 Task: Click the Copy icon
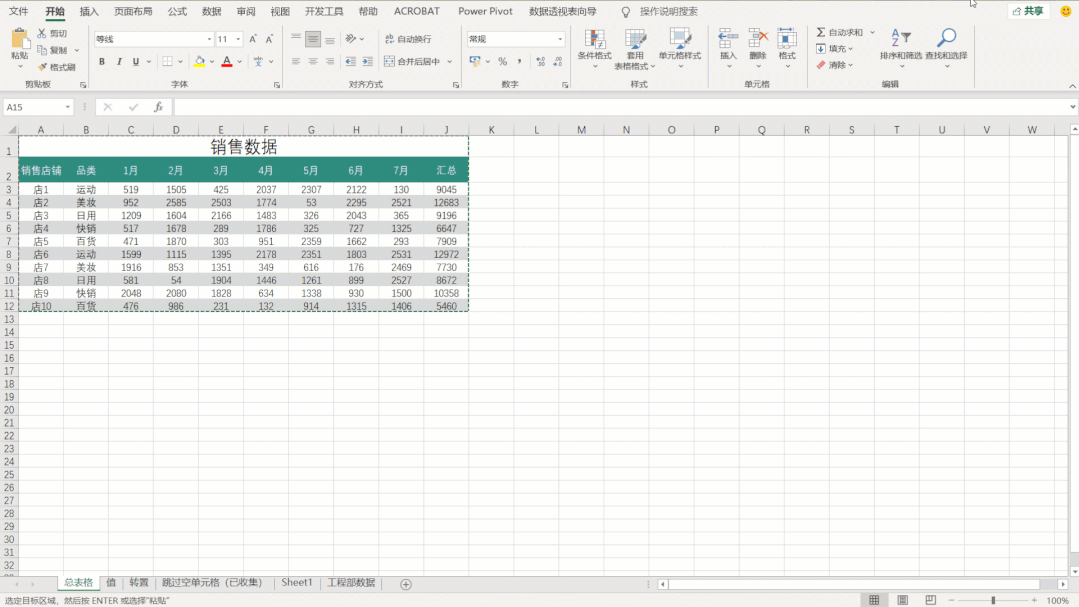pyautogui.click(x=42, y=50)
